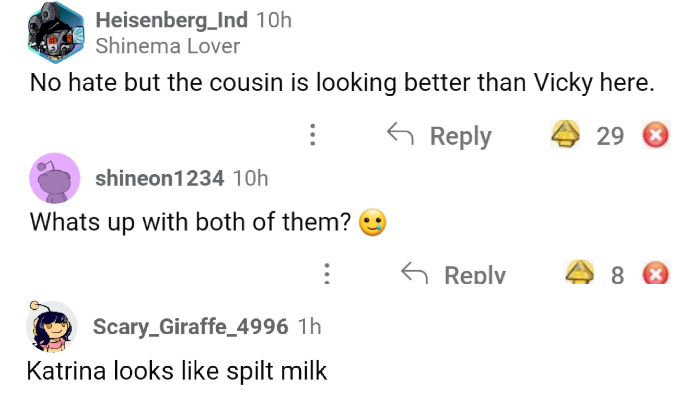
Task: Click the 10h timestamp beside Heisenberg_Ind
Action: 274,20
